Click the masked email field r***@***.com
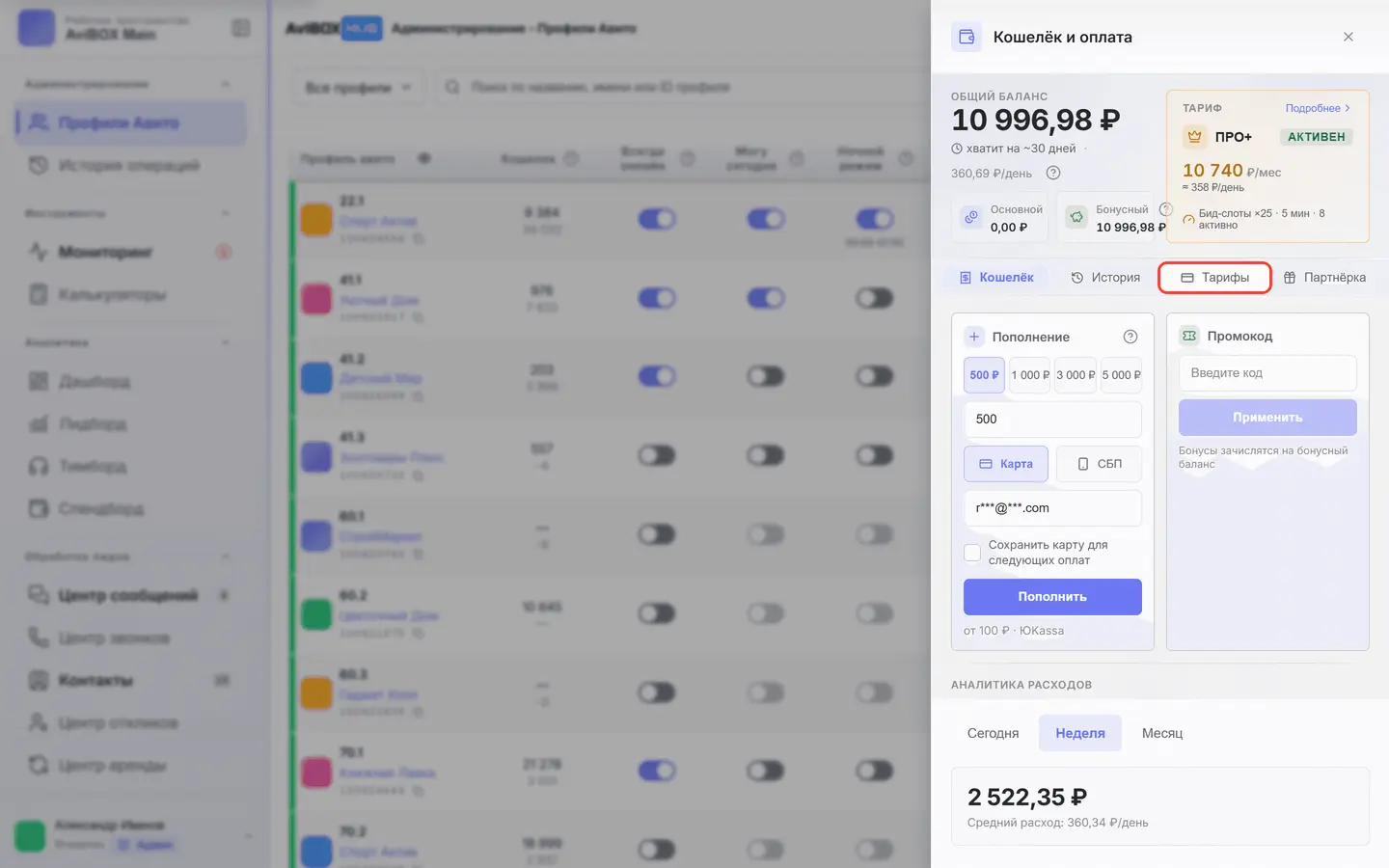The height and width of the screenshot is (868, 1389). (x=1052, y=508)
